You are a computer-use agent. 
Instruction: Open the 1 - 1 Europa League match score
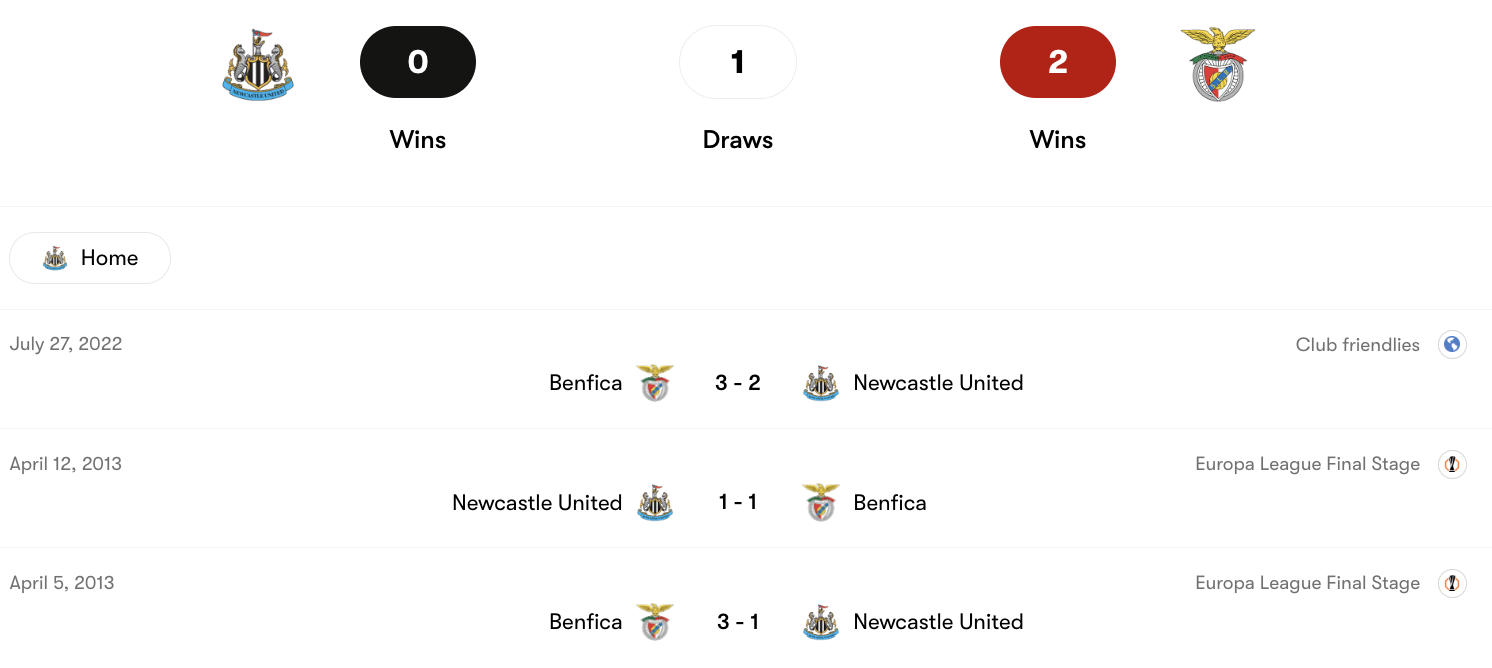(738, 502)
